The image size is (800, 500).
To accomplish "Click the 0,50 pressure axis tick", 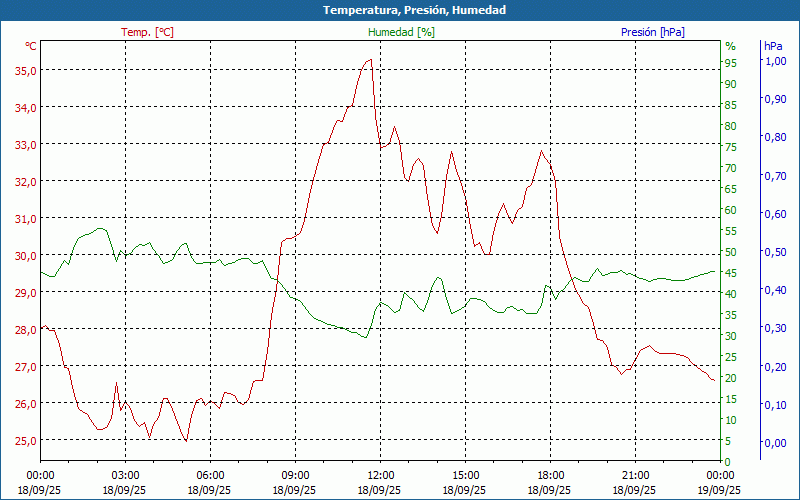I will 775,252.
